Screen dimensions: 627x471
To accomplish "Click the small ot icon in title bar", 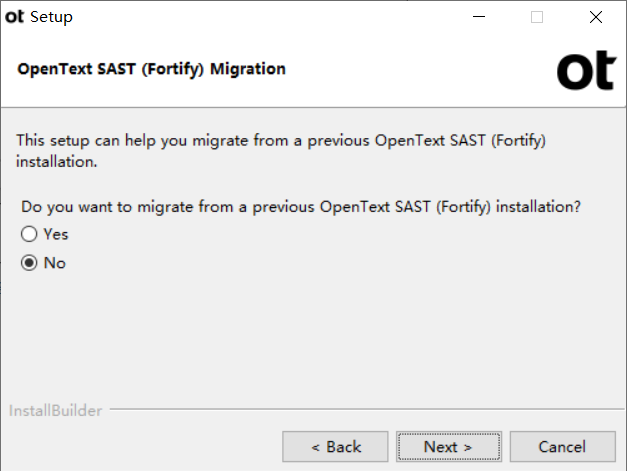I will 14,17.
